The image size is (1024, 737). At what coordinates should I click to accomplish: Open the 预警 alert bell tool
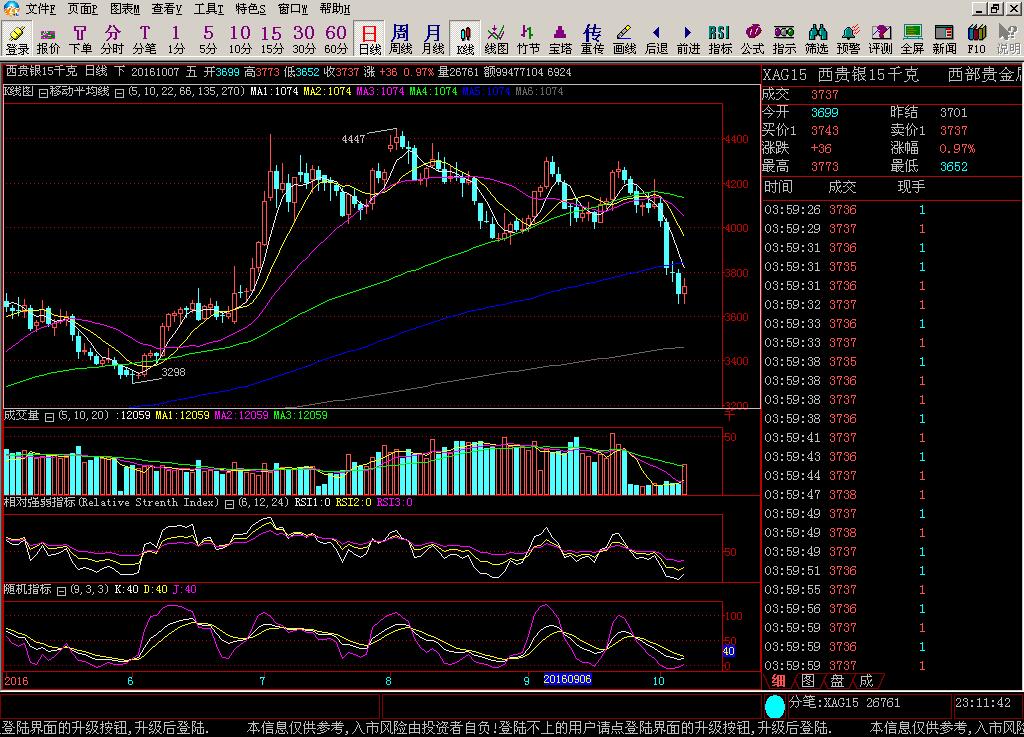(x=848, y=39)
